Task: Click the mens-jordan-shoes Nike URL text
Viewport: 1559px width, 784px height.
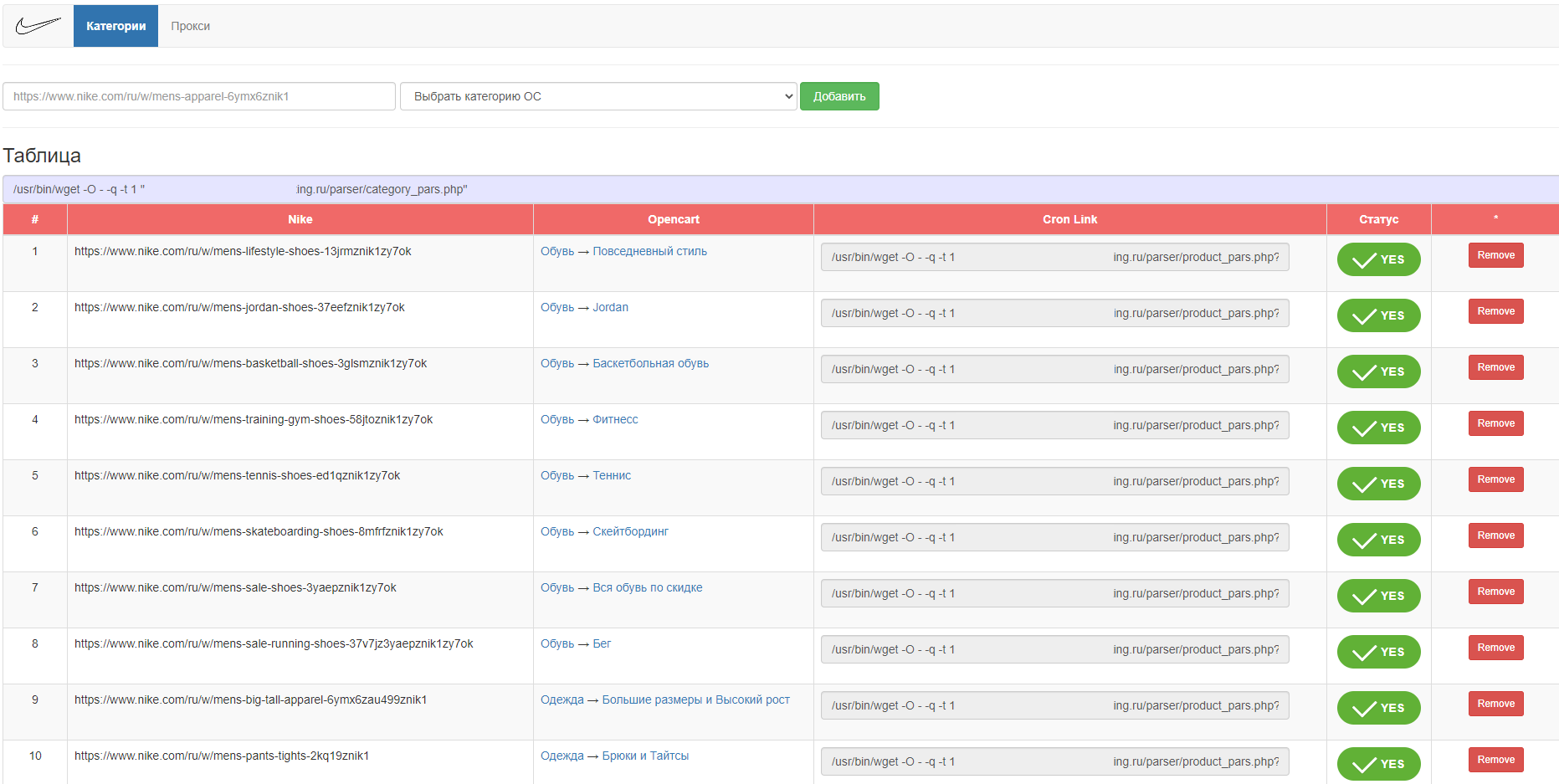Action: tap(239, 307)
